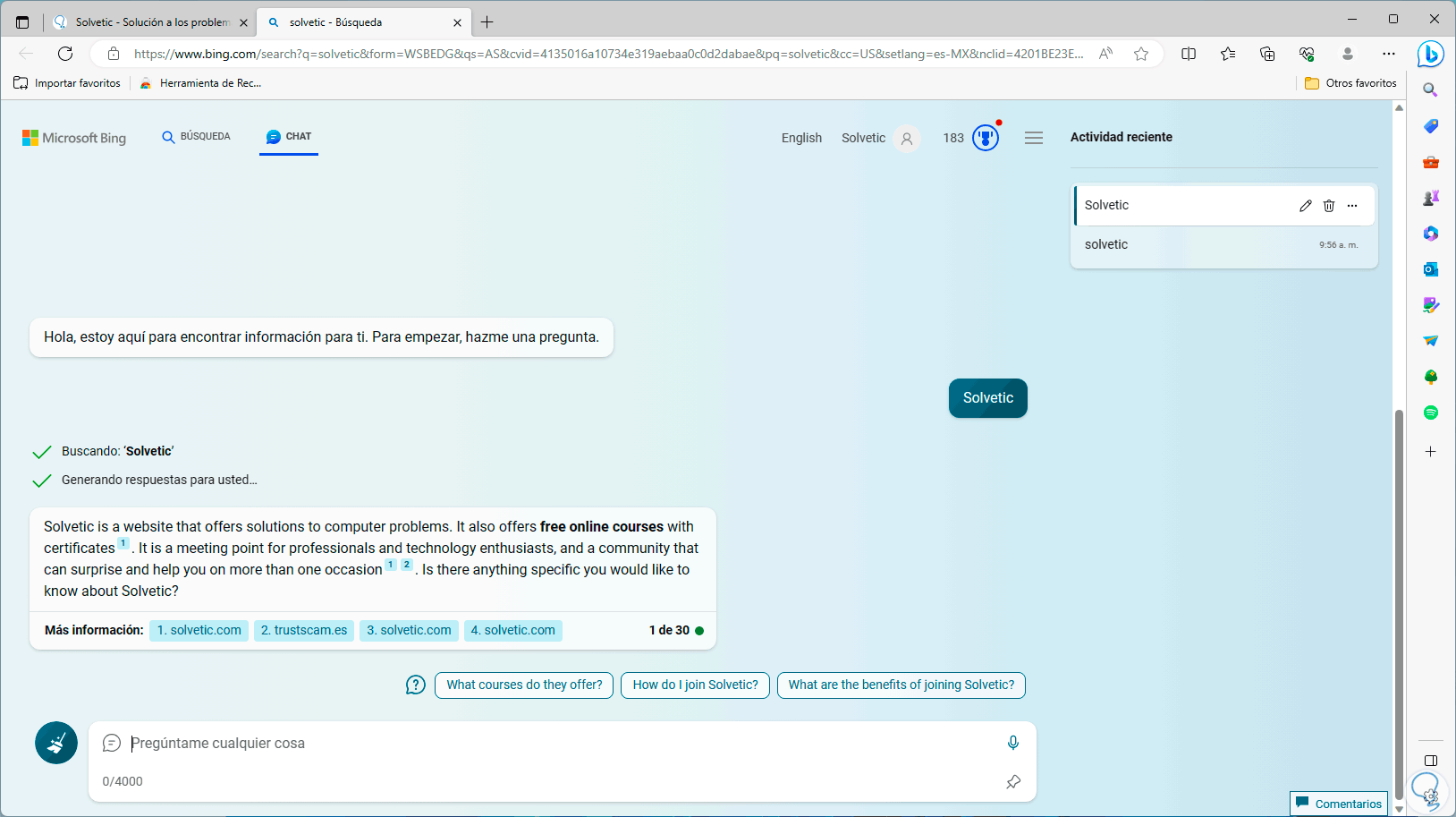This screenshot has width=1456, height=817.
Task: Reload the page with the refresh icon
Action: click(x=65, y=54)
